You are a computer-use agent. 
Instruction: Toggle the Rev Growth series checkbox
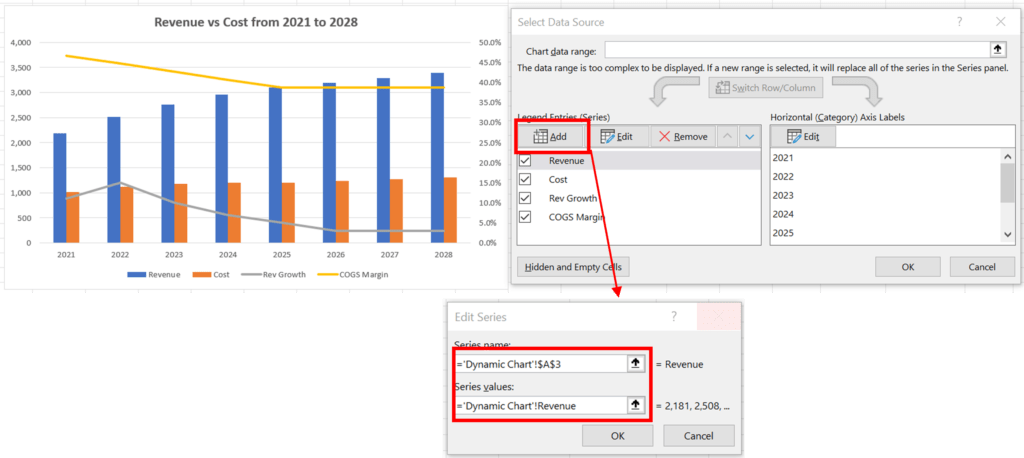526,198
